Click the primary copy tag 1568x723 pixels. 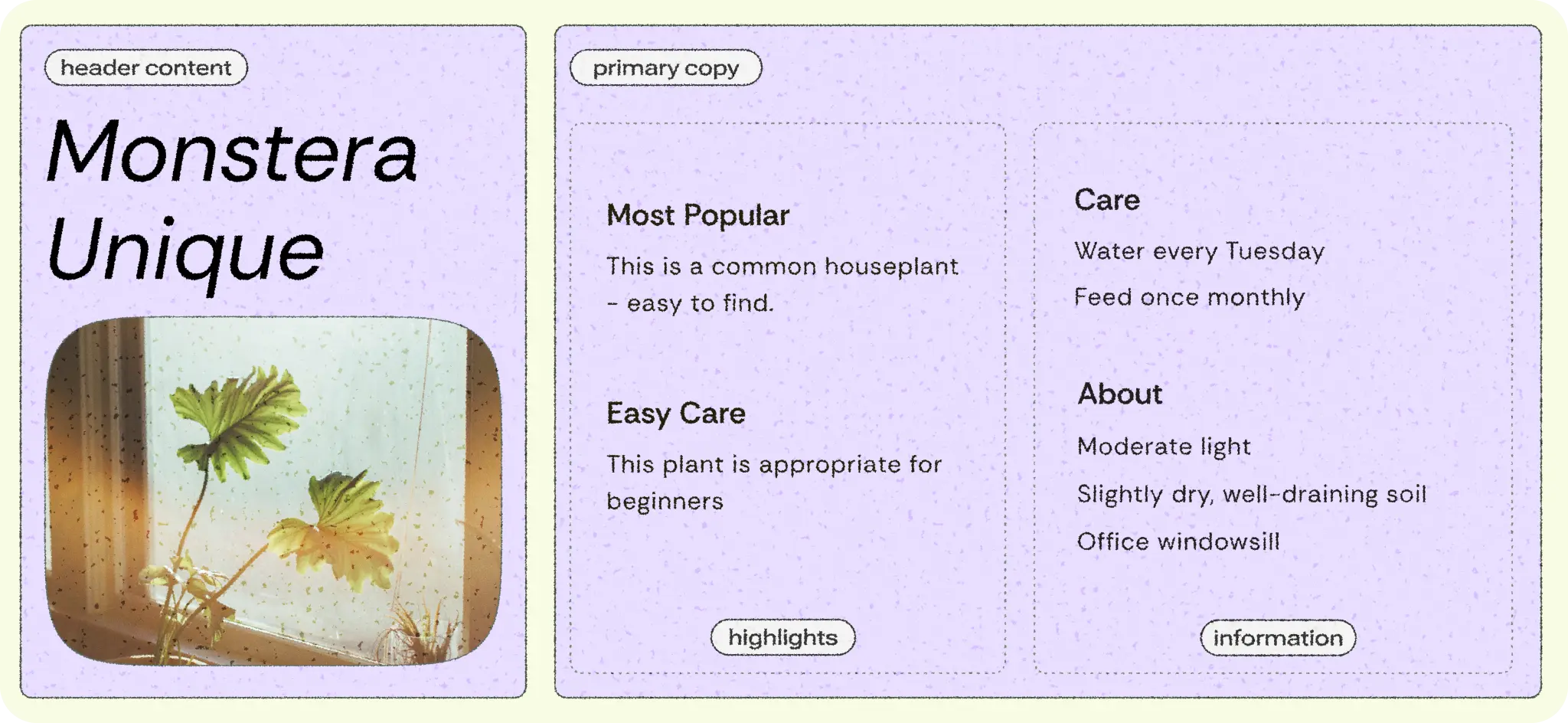point(666,67)
